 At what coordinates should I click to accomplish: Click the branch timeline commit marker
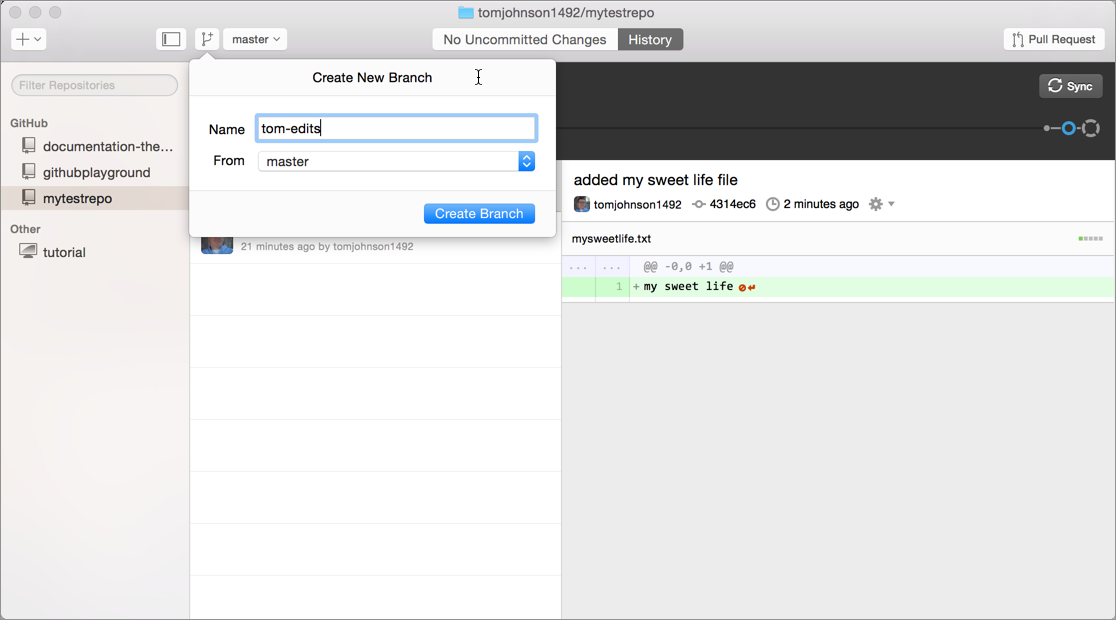[1068, 128]
